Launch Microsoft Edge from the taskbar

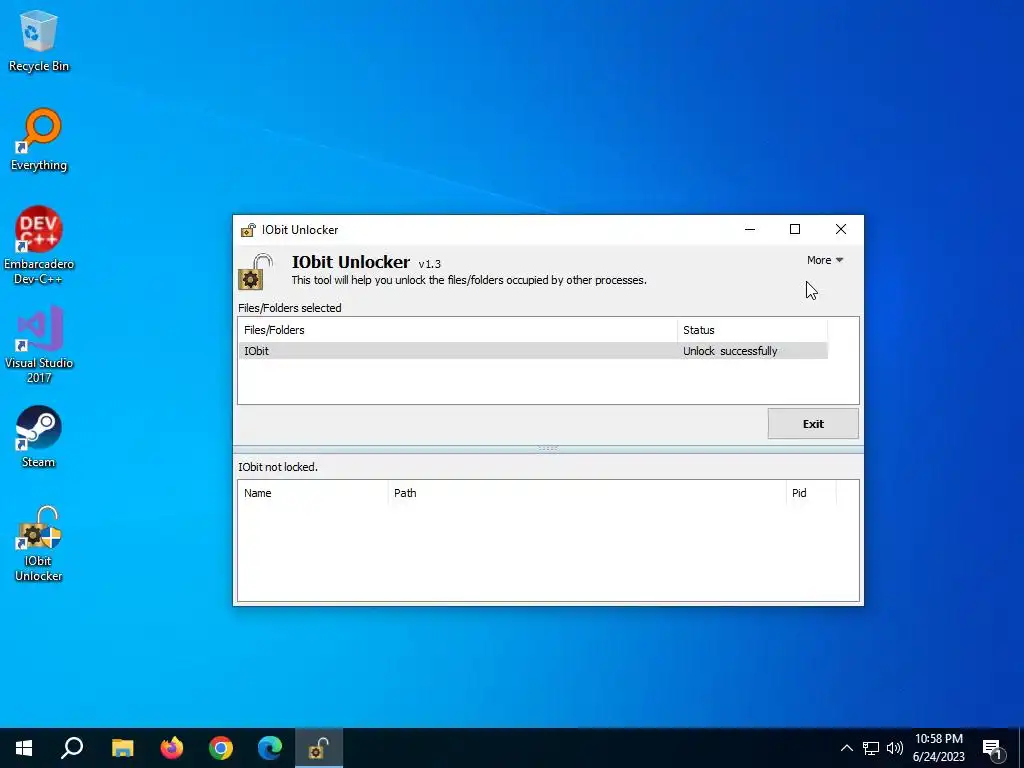tap(270, 748)
